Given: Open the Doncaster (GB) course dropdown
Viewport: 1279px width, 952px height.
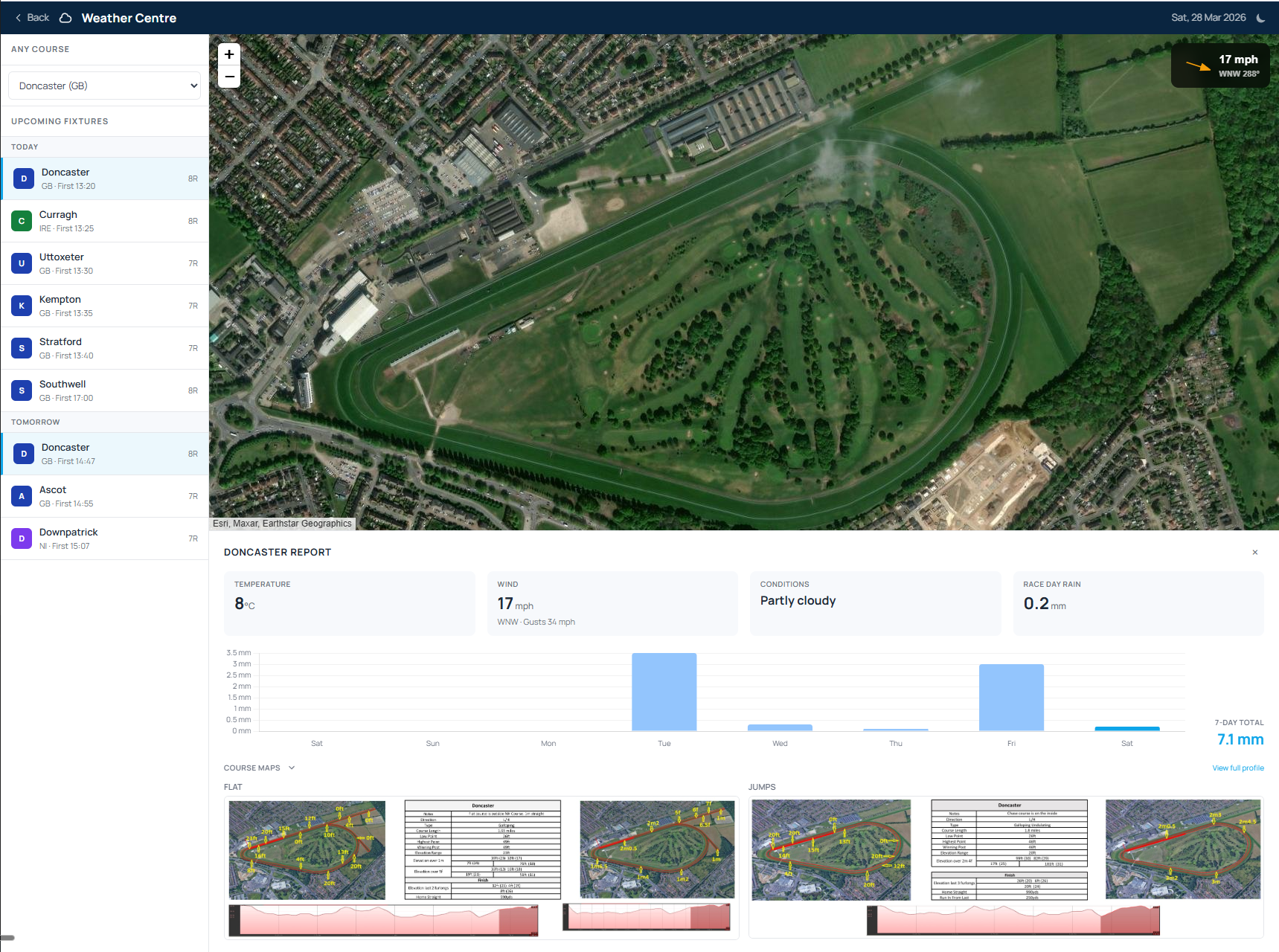Looking at the screenshot, I should [105, 86].
